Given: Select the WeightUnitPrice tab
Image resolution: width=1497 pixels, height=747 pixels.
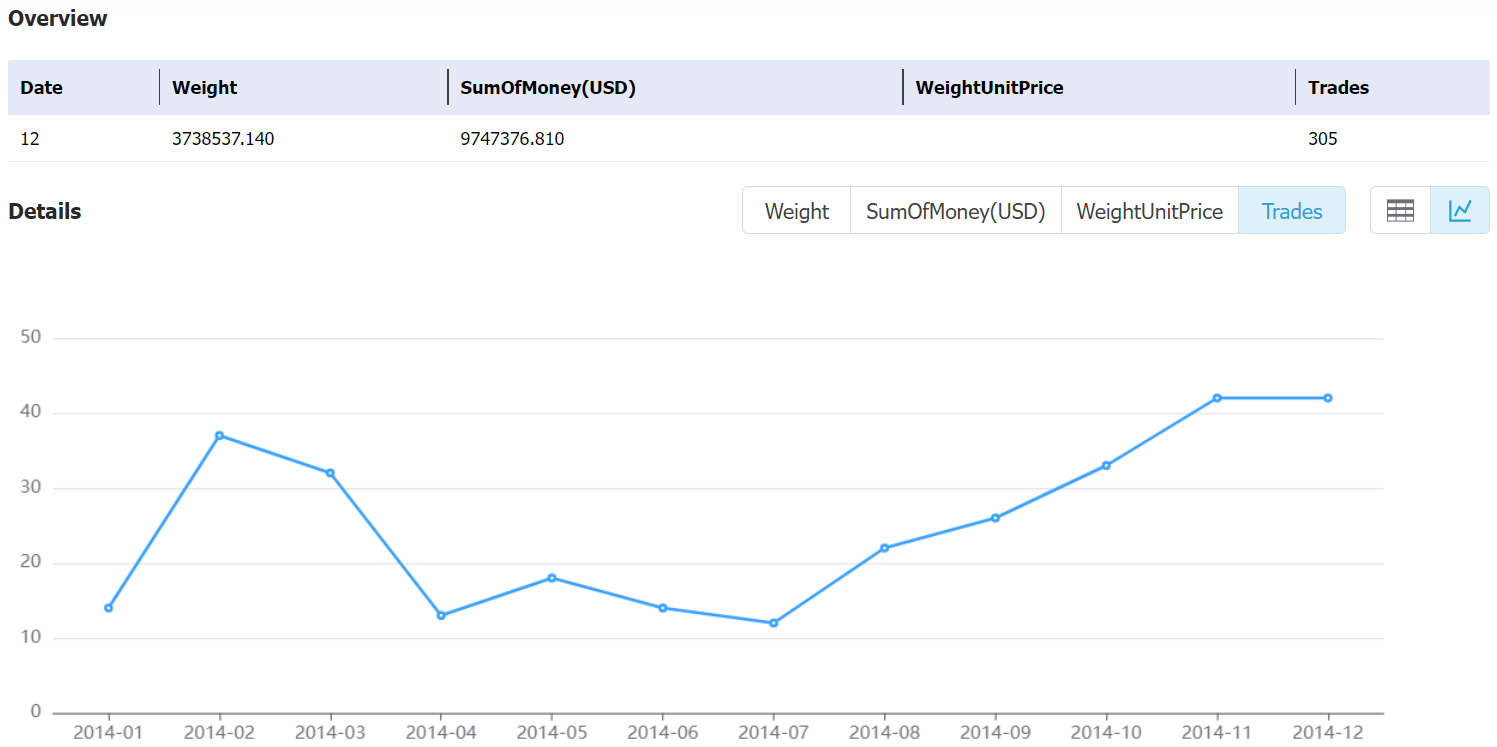Looking at the screenshot, I should [x=1149, y=211].
